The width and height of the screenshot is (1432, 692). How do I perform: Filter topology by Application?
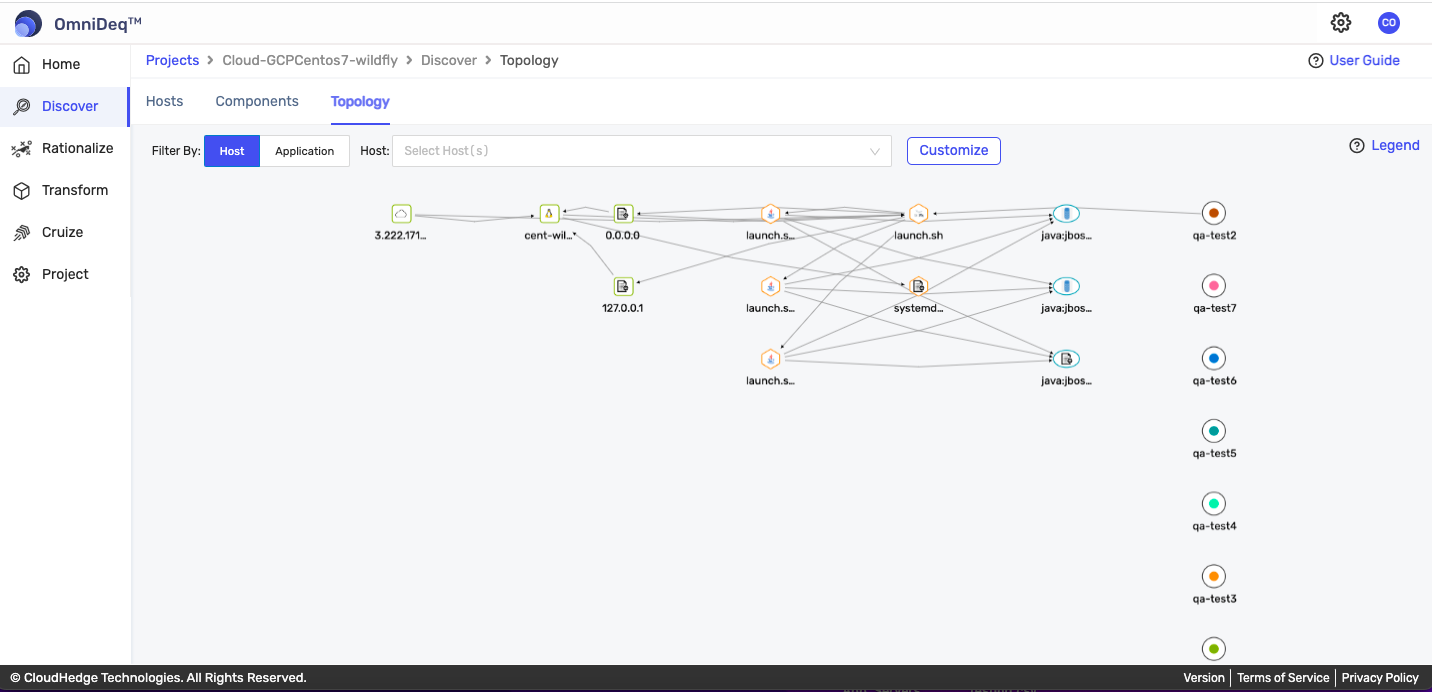click(304, 151)
